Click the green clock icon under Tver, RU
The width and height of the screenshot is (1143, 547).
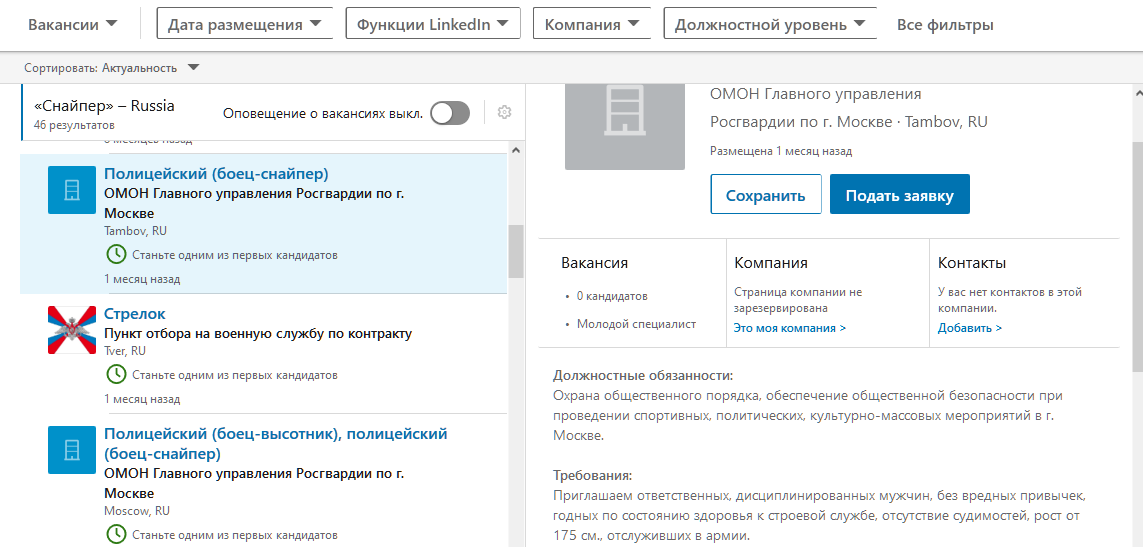tap(115, 375)
